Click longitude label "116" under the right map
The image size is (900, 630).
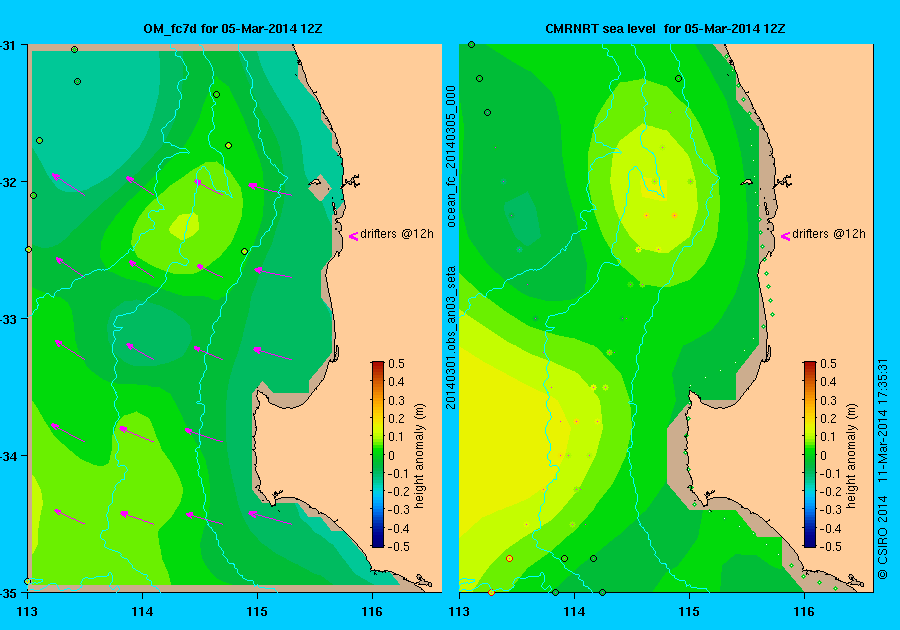[804, 612]
